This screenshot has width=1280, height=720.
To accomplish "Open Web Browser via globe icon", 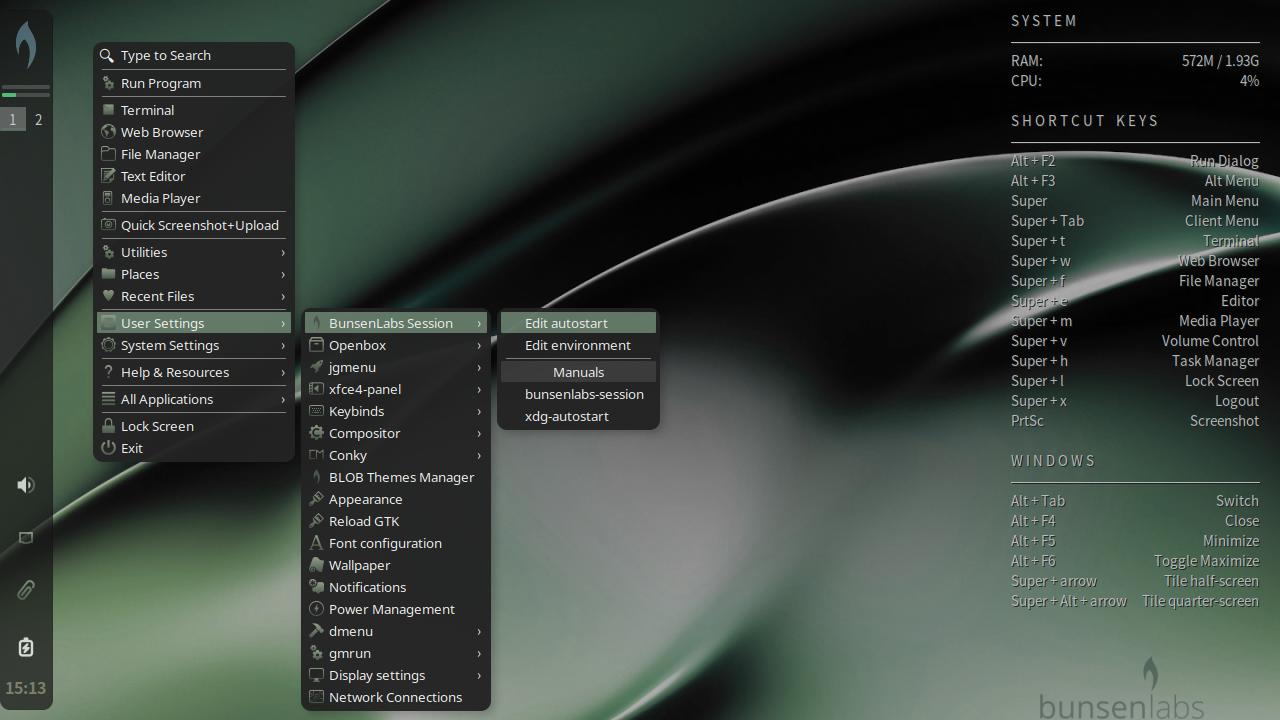I will tap(108, 132).
